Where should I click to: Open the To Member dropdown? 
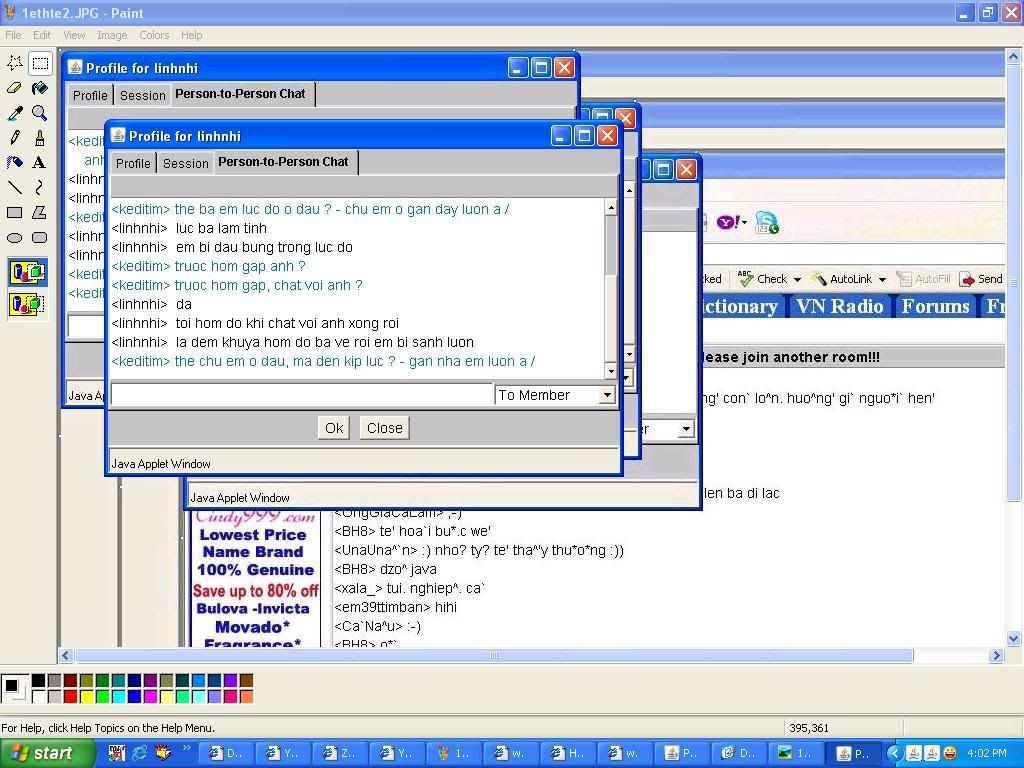click(x=607, y=395)
